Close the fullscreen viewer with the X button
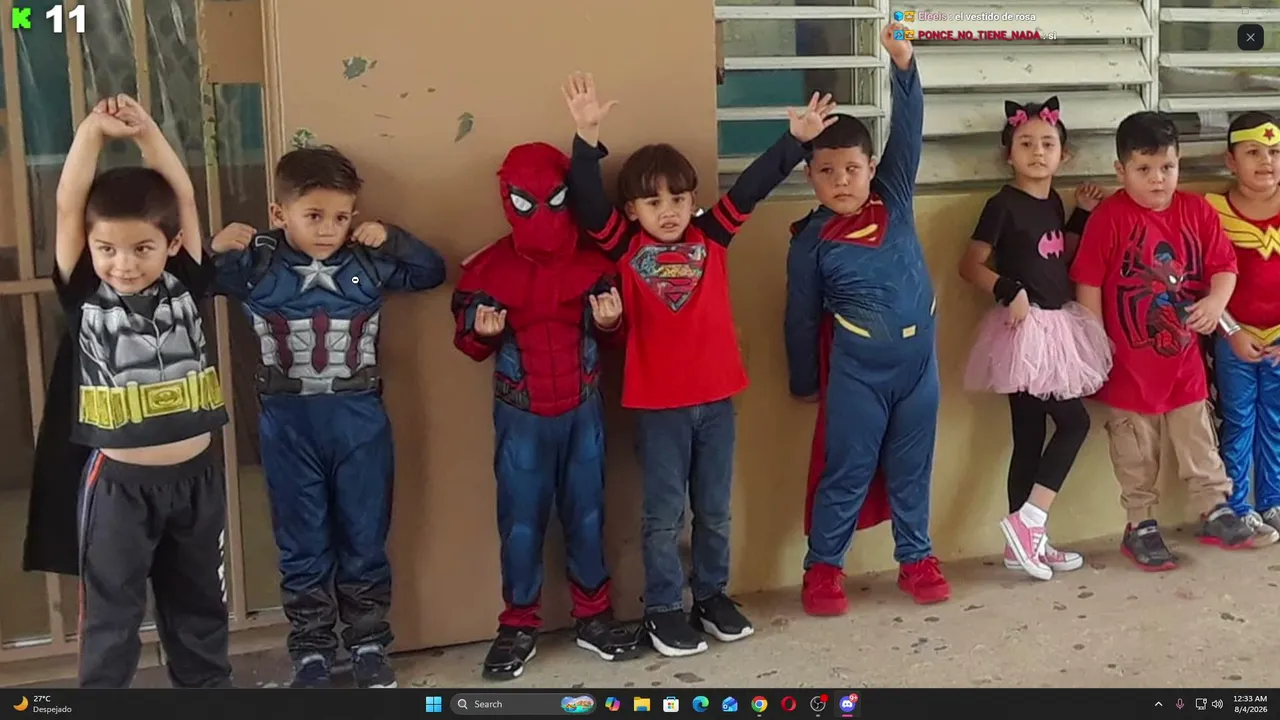This screenshot has width=1280, height=720. click(x=1250, y=38)
